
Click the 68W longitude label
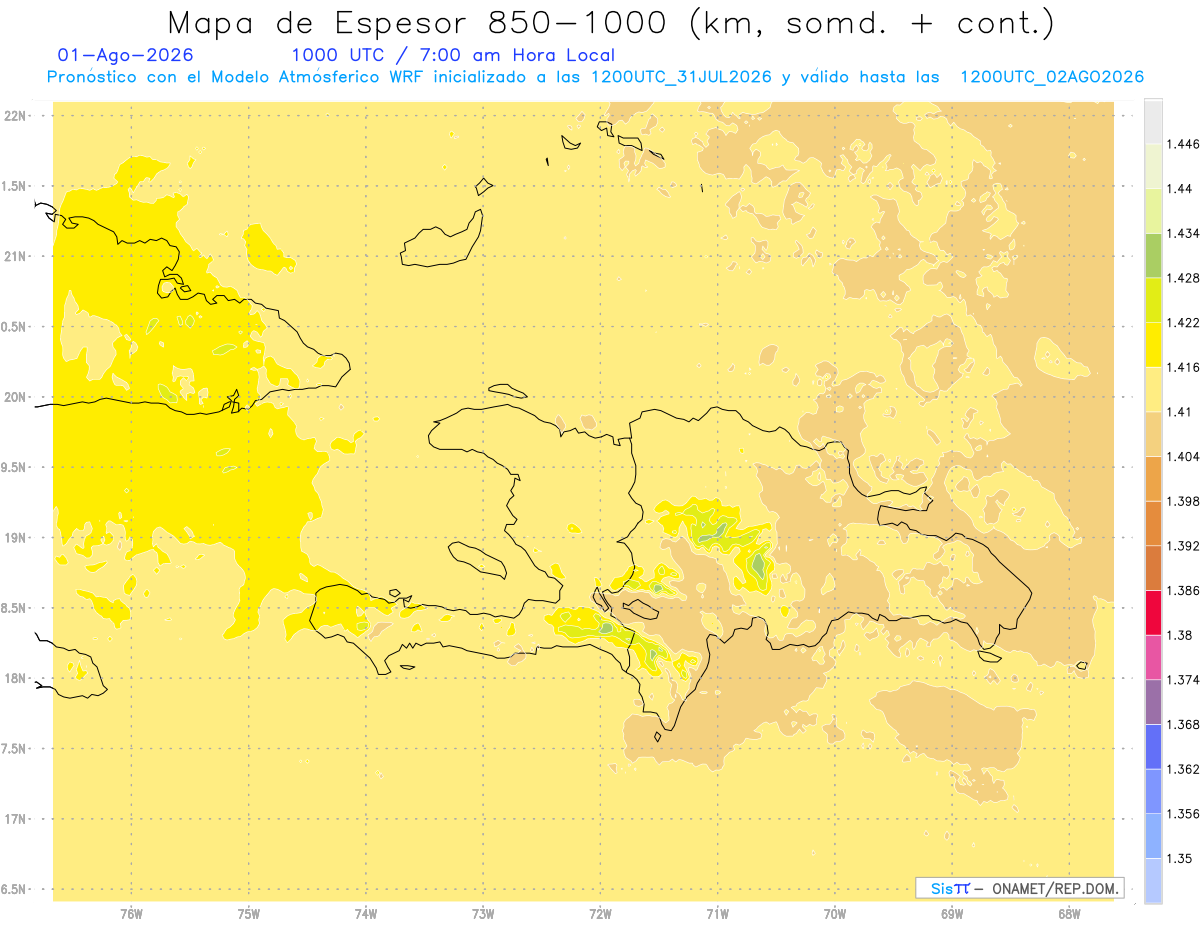click(1069, 914)
